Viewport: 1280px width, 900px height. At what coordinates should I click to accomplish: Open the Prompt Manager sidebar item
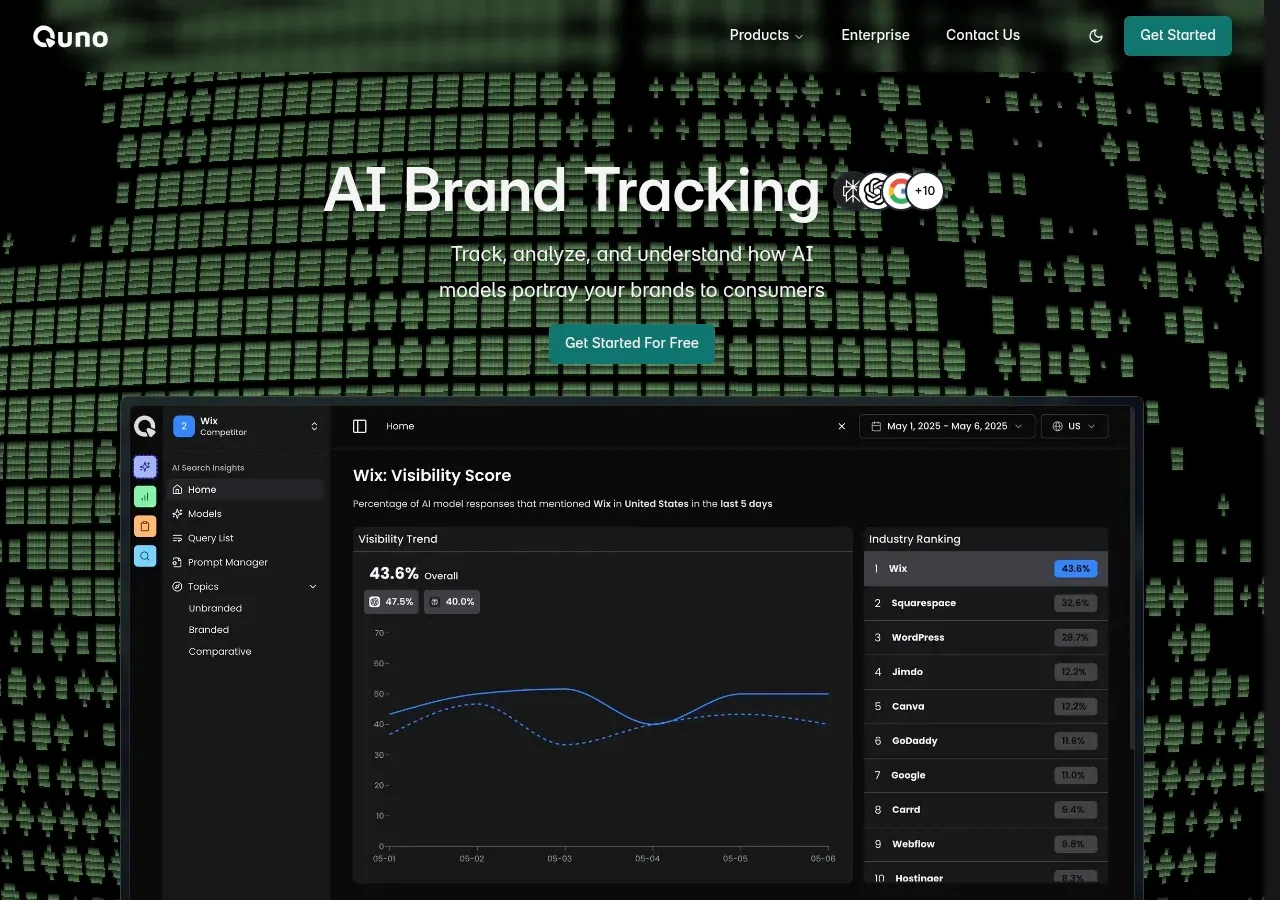246,562
